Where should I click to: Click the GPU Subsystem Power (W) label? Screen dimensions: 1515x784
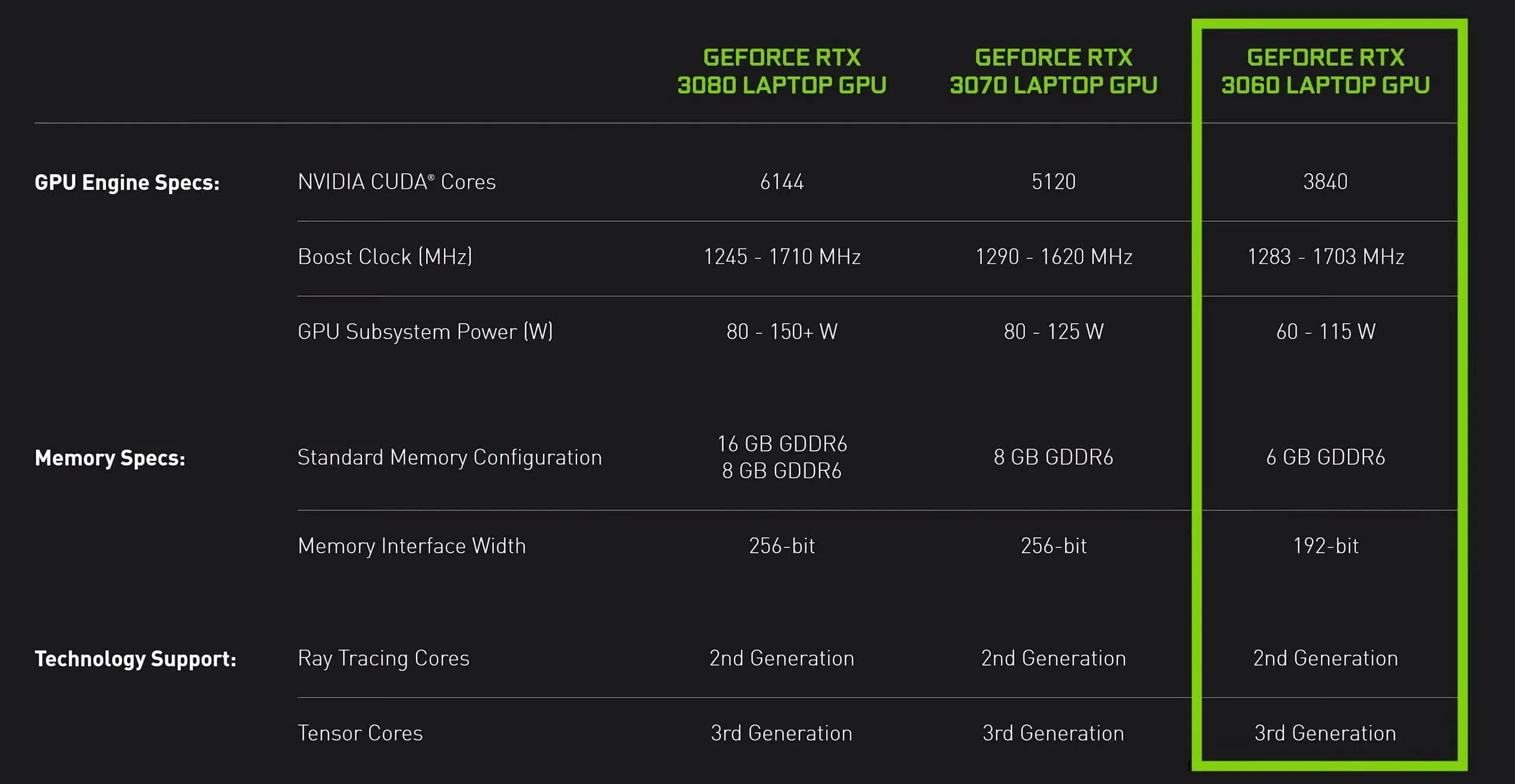pos(425,331)
